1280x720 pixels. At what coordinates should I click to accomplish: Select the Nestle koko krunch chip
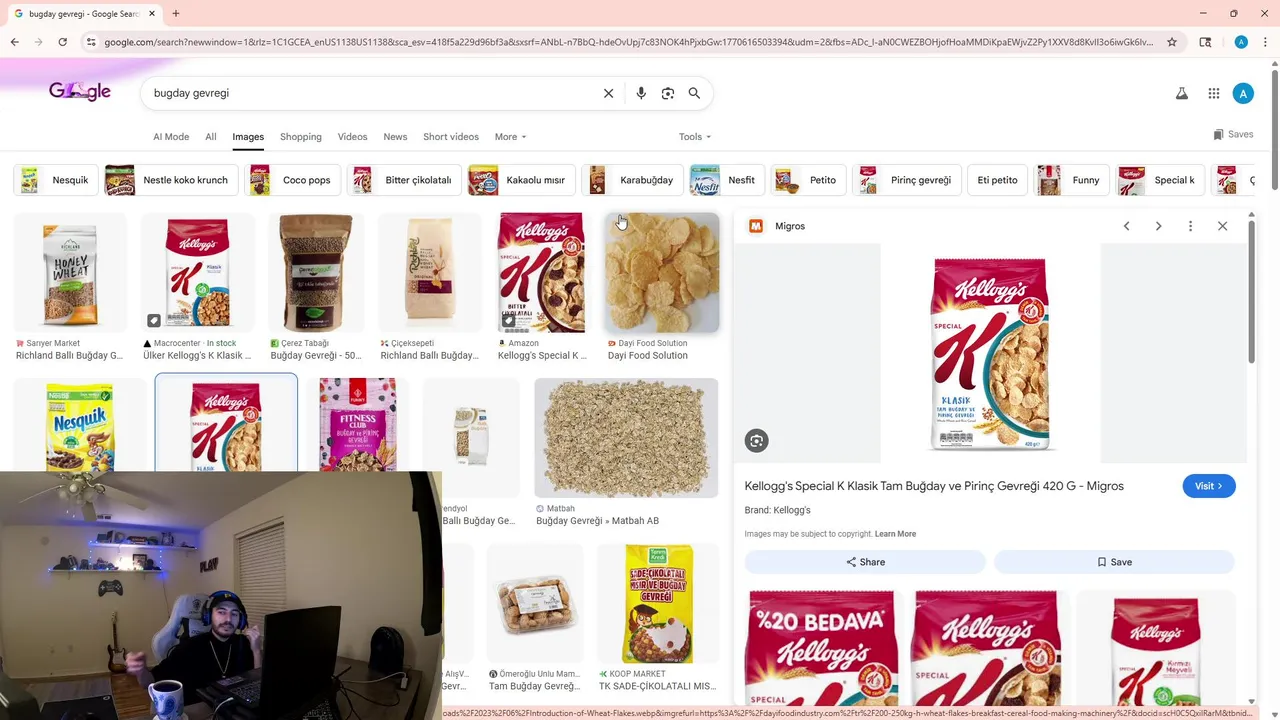(171, 180)
